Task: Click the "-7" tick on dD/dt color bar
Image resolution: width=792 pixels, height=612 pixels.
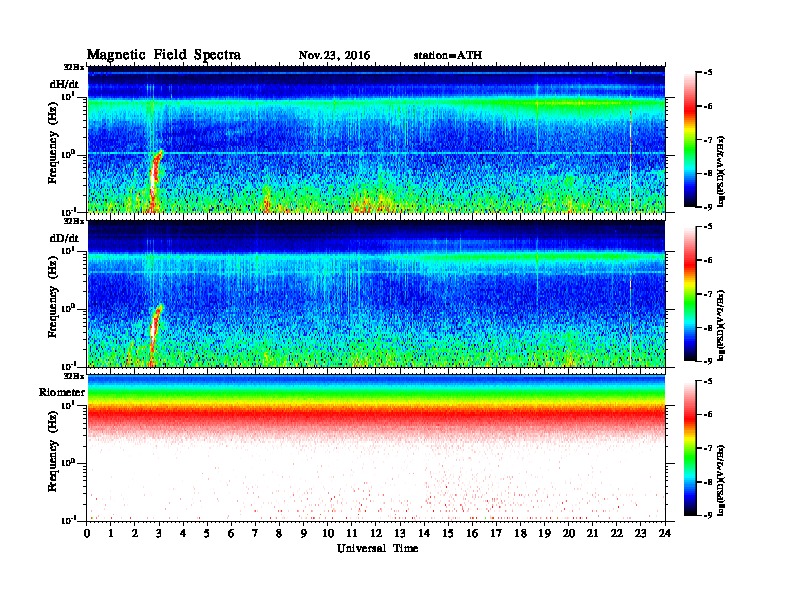Action: click(x=708, y=294)
